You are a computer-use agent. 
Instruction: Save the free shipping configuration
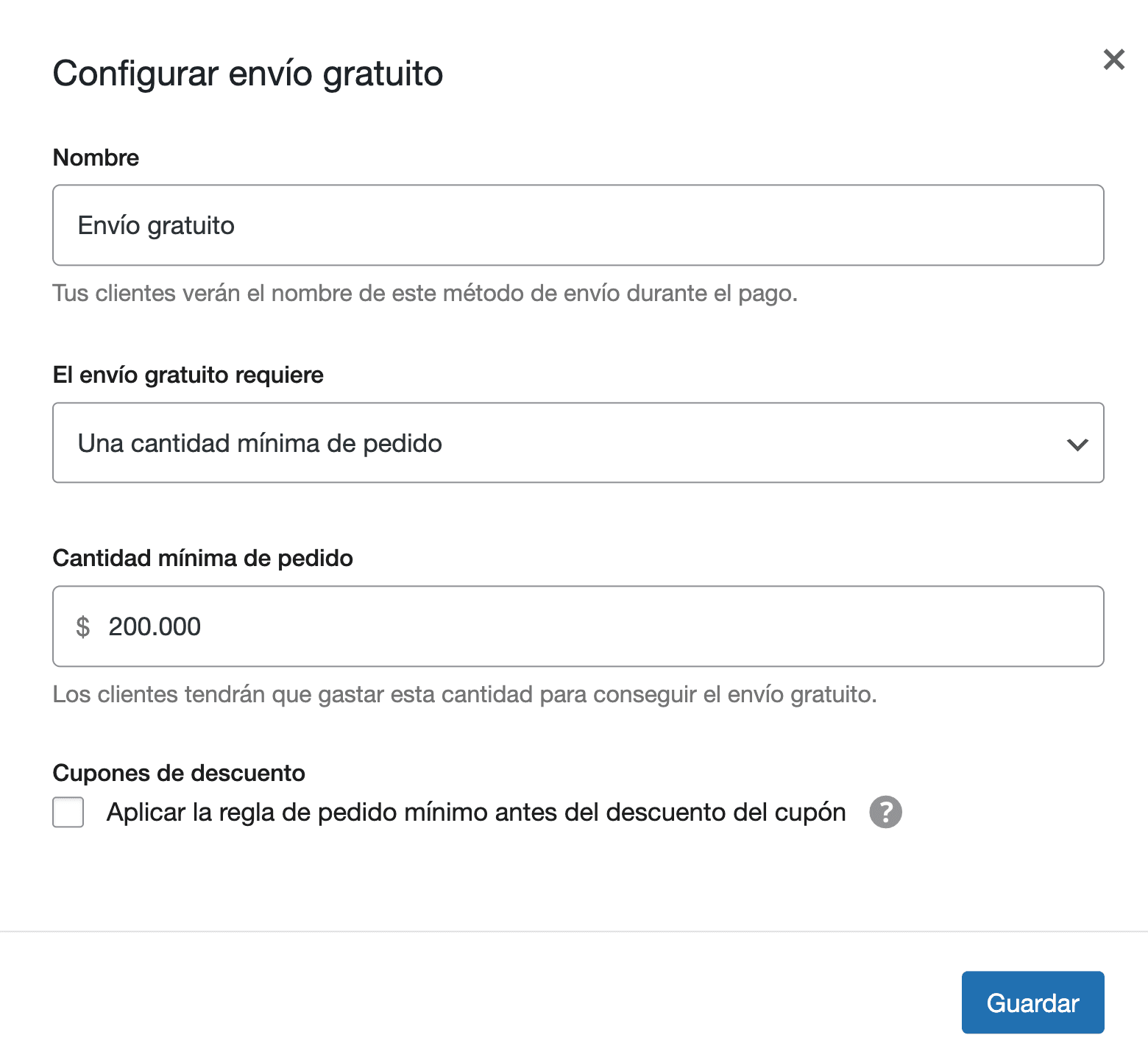click(1032, 1002)
